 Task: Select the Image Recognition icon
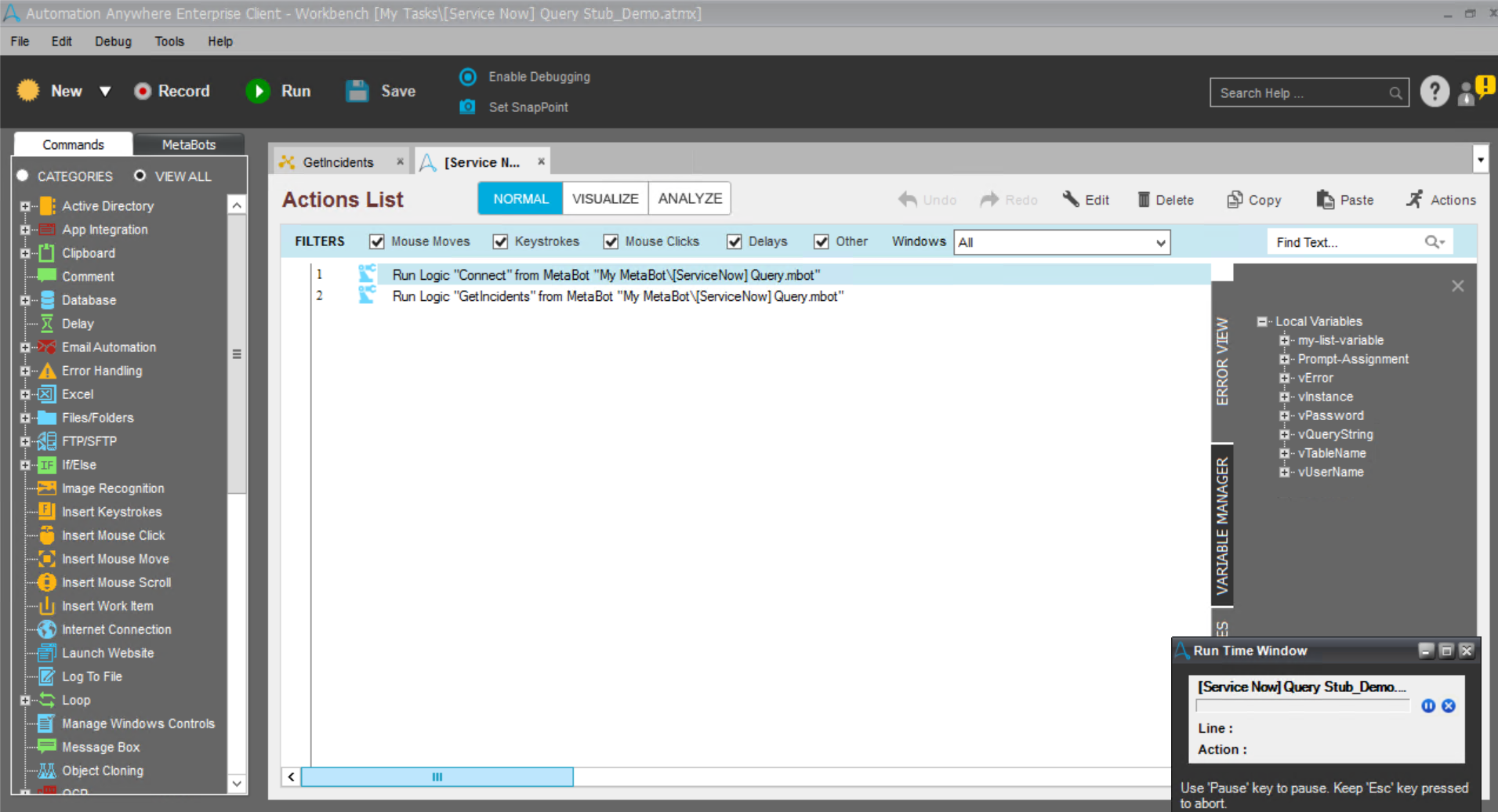47,488
